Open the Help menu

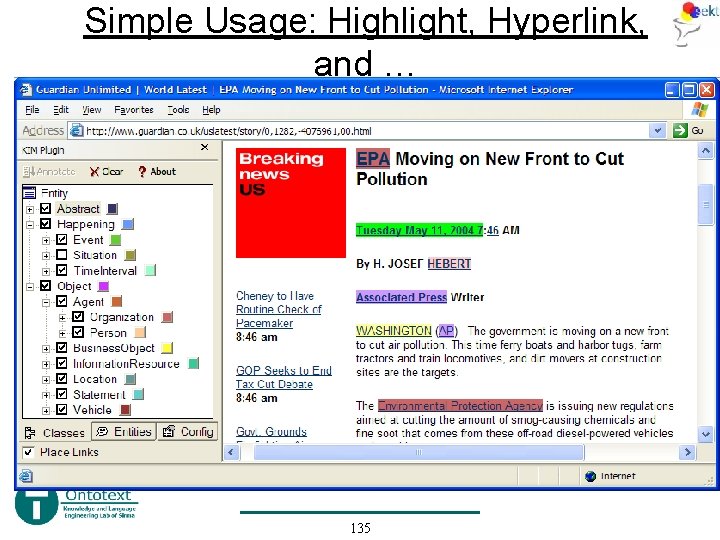211,110
